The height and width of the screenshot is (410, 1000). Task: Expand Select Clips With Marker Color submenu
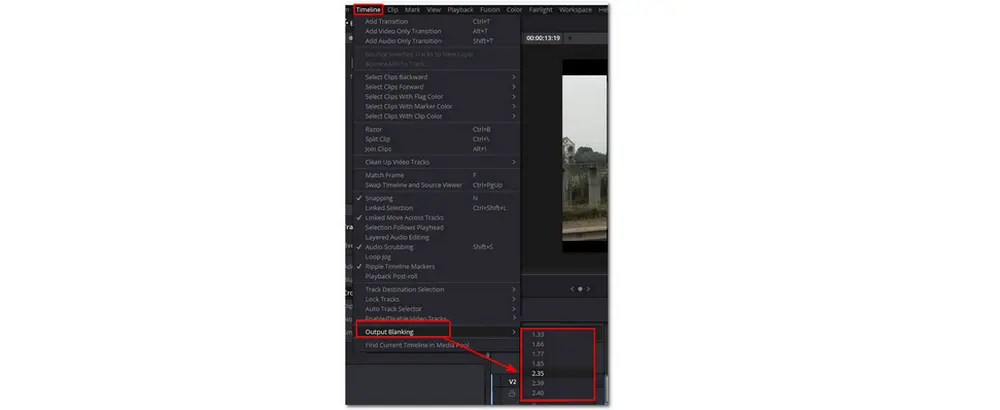pos(437,106)
